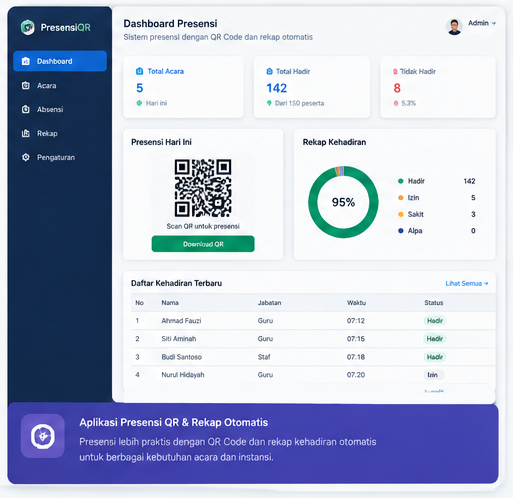The height and width of the screenshot is (498, 513).
Task: Click the Hadir count 142 in legend
Action: [469, 181]
